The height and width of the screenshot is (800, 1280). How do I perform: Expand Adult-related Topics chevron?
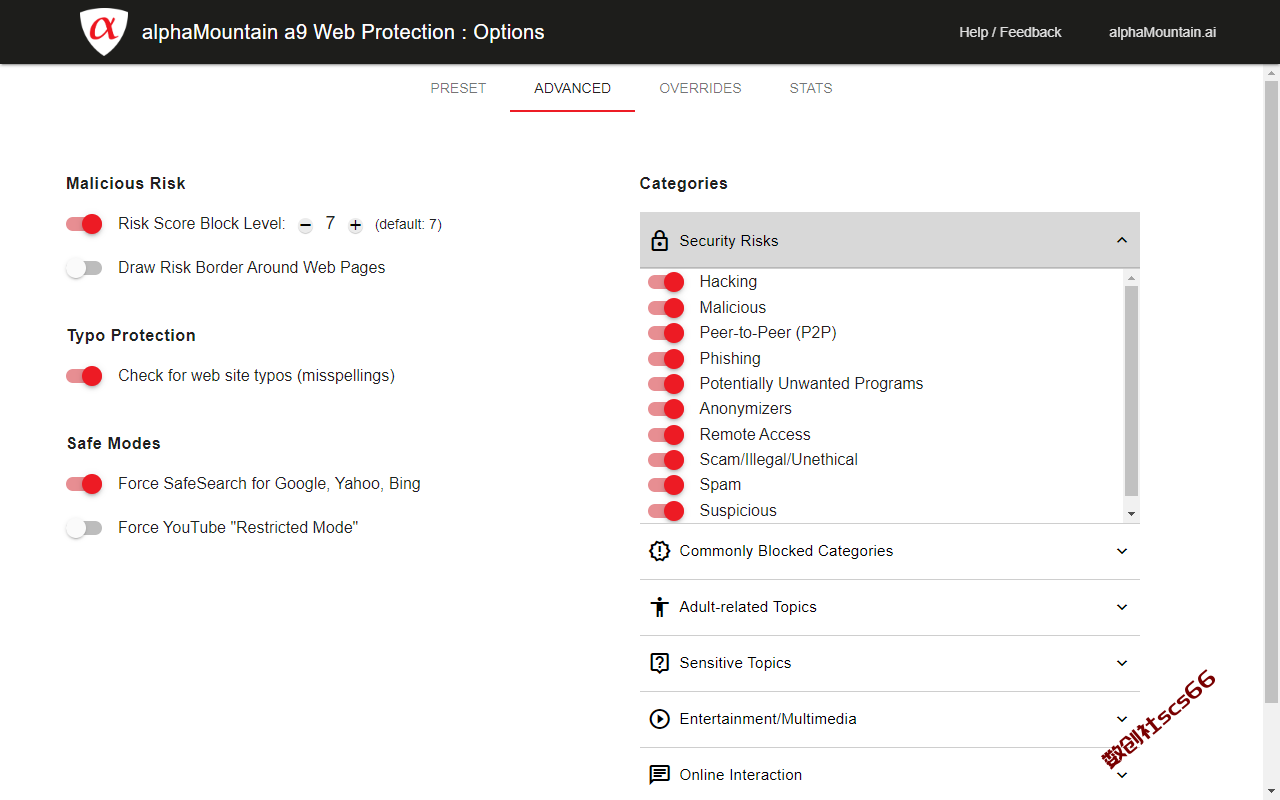click(x=1122, y=607)
